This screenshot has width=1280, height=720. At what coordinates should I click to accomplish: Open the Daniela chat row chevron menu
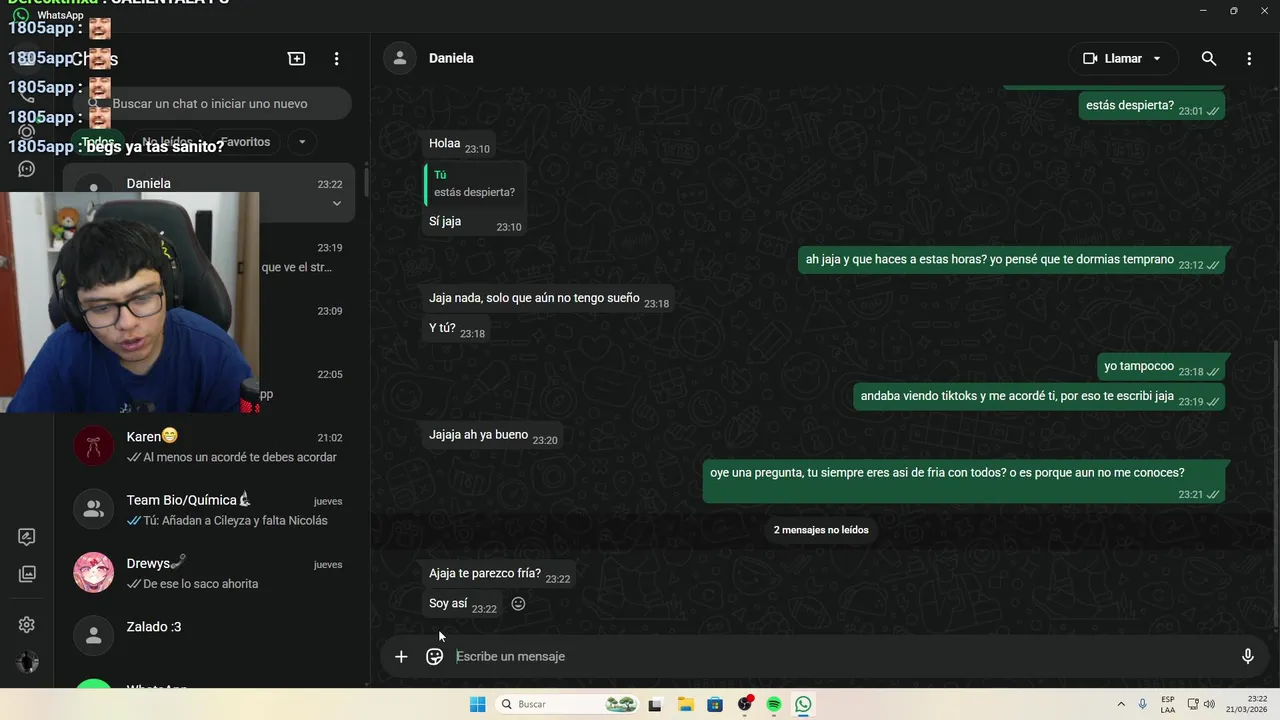(x=337, y=203)
